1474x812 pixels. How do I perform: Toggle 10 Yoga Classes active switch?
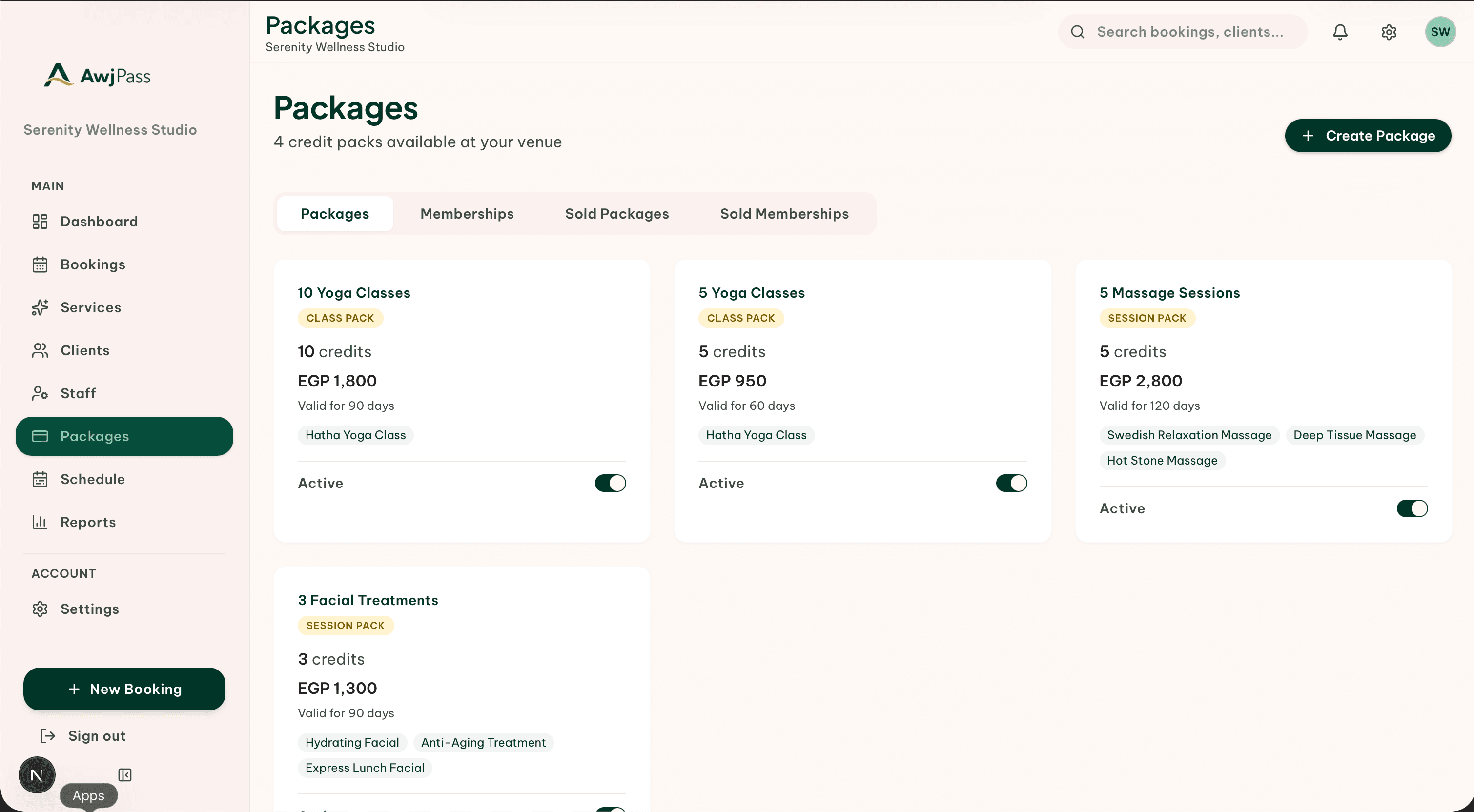tap(610, 483)
